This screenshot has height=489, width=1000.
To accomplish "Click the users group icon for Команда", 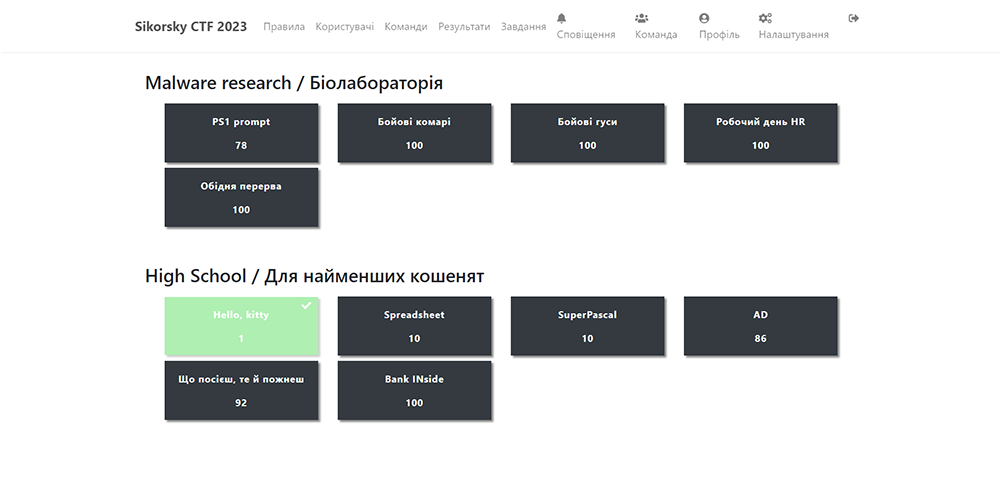I will [641, 18].
